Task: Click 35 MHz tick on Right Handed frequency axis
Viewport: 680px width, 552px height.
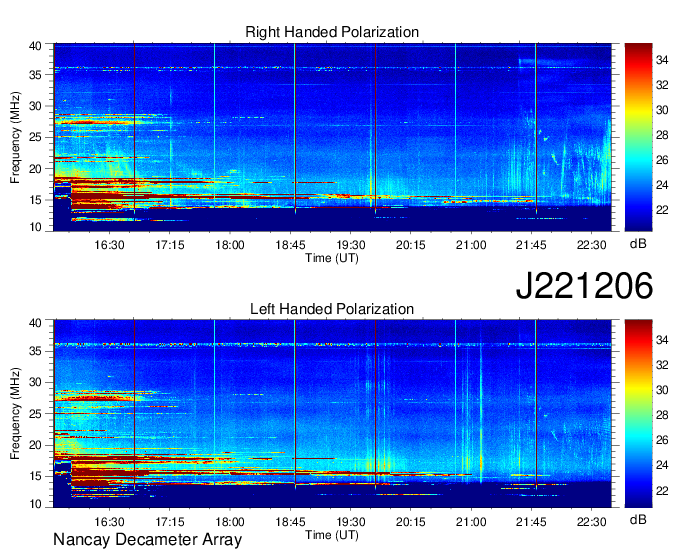Action: (x=35, y=75)
